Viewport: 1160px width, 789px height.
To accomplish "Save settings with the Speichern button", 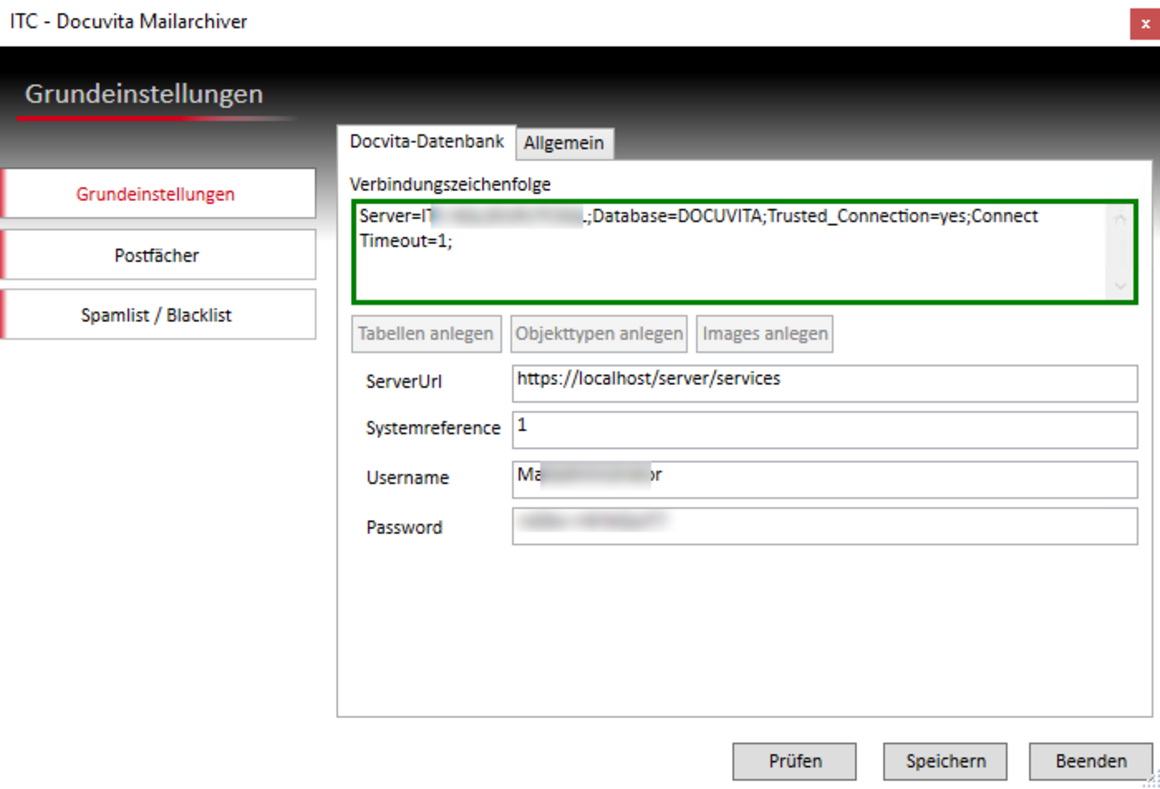I will 945,761.
